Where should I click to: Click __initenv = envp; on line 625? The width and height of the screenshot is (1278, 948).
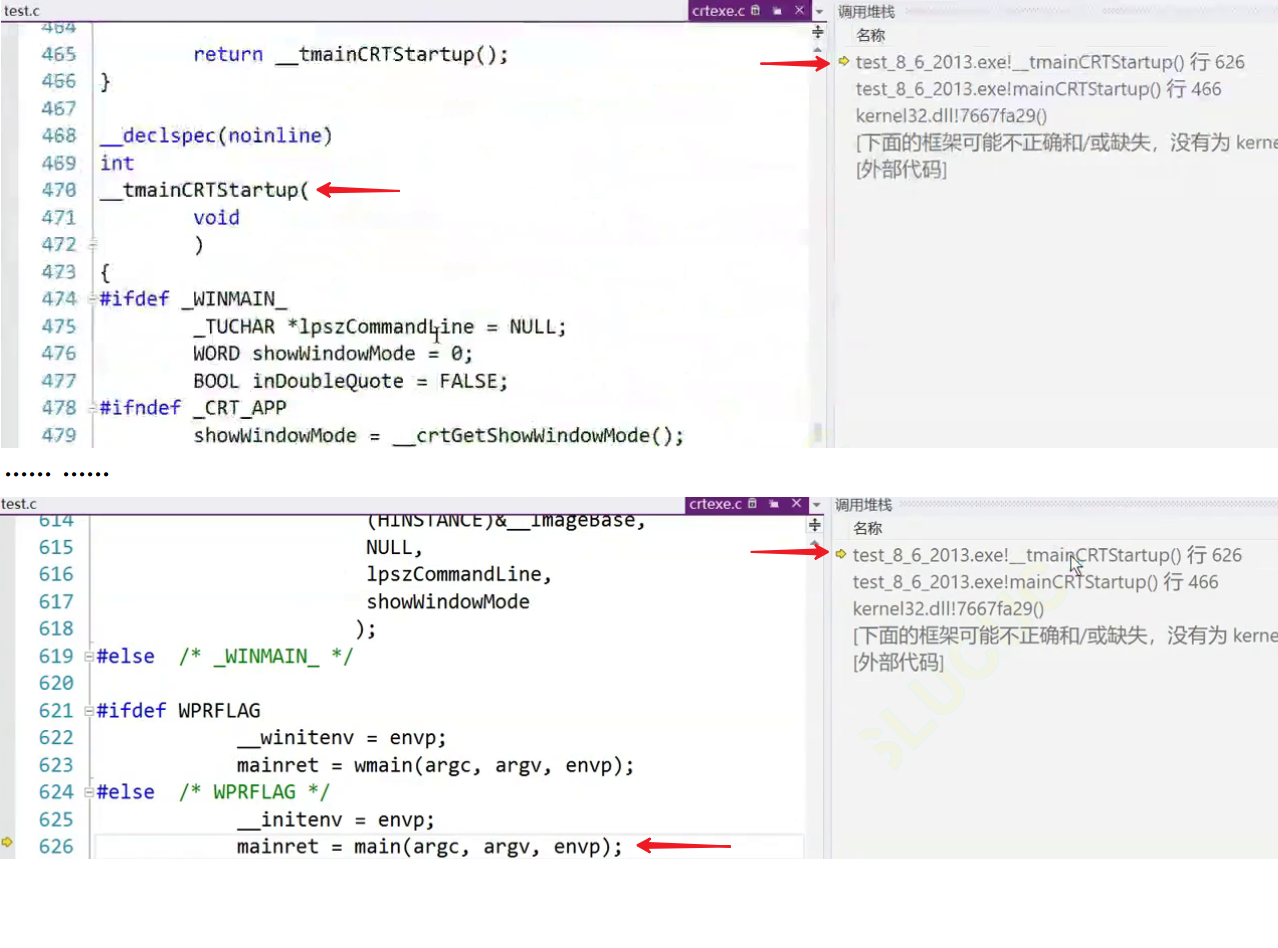(335, 820)
